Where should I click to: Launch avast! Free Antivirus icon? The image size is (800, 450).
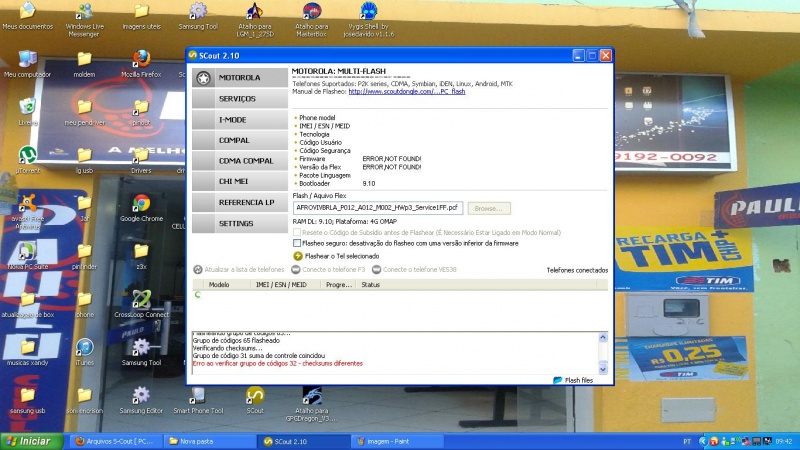tap(28, 212)
